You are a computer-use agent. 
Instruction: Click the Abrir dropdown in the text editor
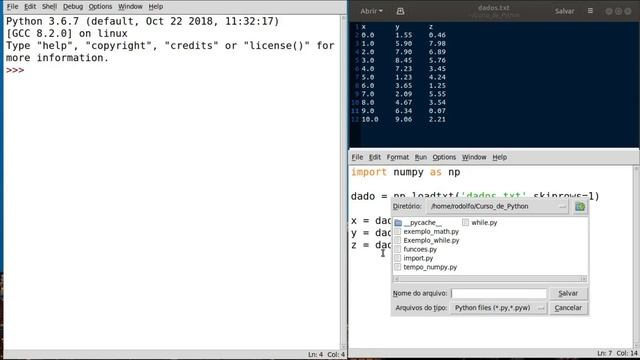point(371,11)
